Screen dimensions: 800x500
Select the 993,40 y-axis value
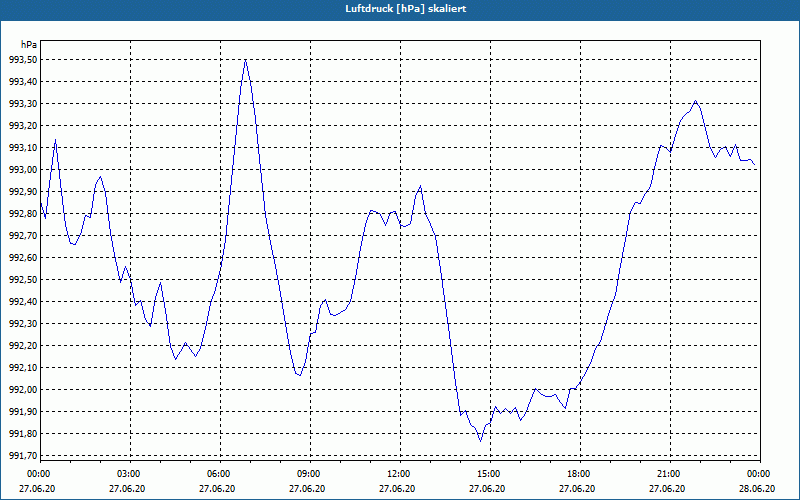click(23, 82)
